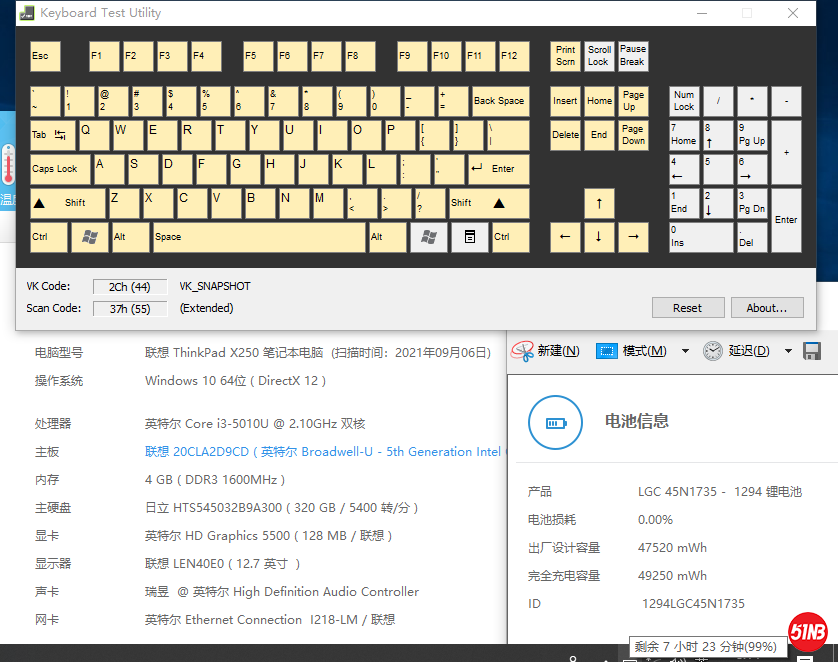Click the round battery info icon
Image resolution: width=838 pixels, height=662 pixels.
(555, 423)
